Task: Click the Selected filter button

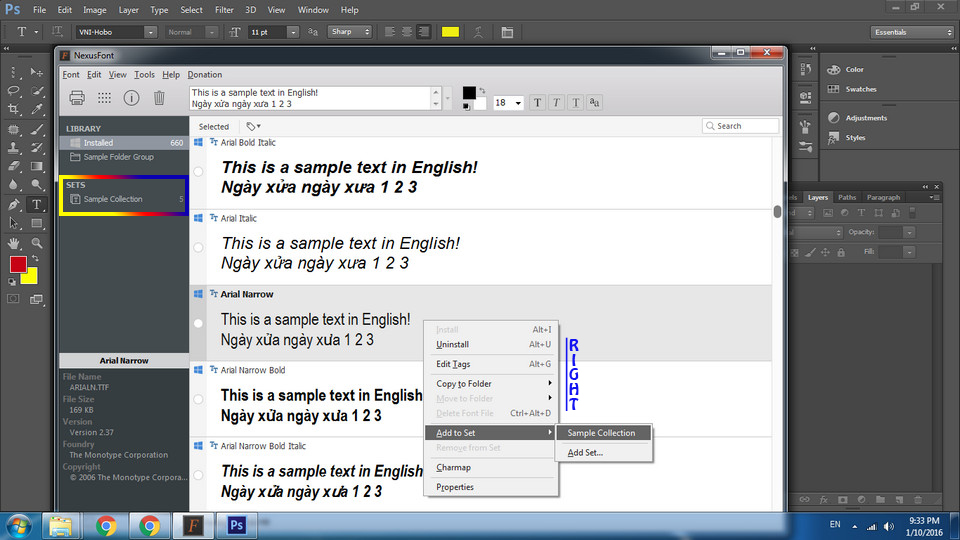Action: point(214,126)
